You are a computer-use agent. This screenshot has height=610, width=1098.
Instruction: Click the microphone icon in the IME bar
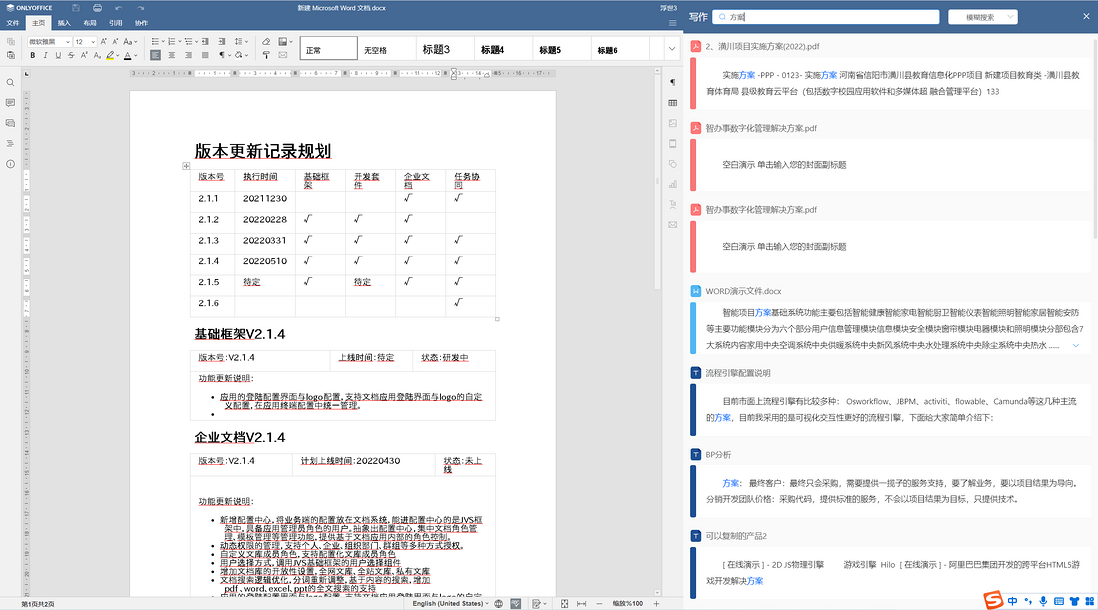tap(1043, 601)
